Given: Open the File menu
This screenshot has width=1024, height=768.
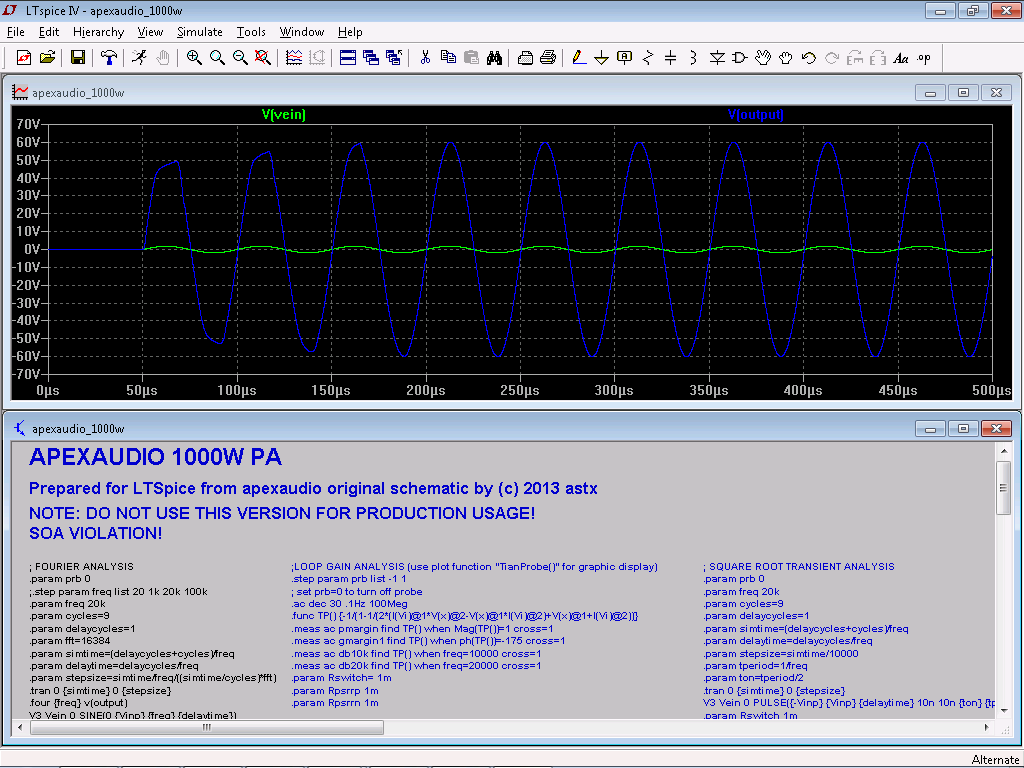Looking at the screenshot, I should pos(16,32).
